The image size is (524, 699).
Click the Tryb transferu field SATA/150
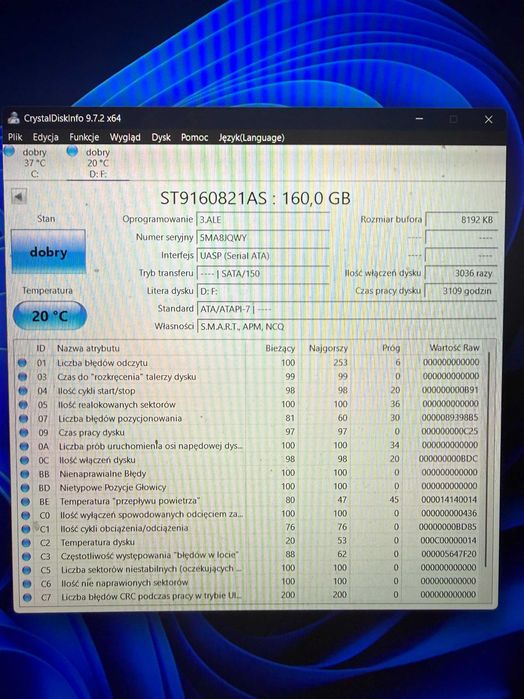tap(263, 273)
